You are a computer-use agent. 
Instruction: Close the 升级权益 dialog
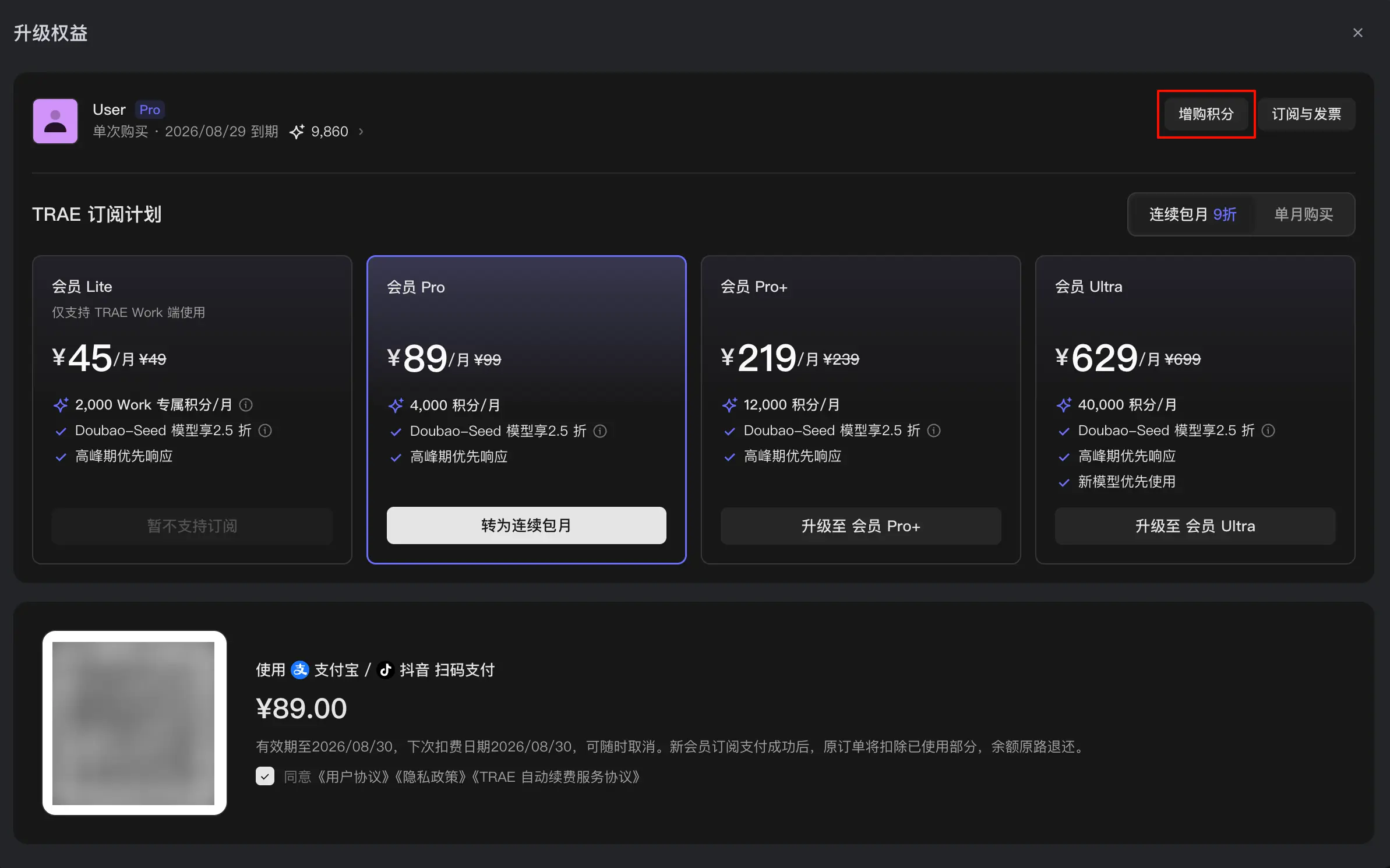click(x=1358, y=33)
